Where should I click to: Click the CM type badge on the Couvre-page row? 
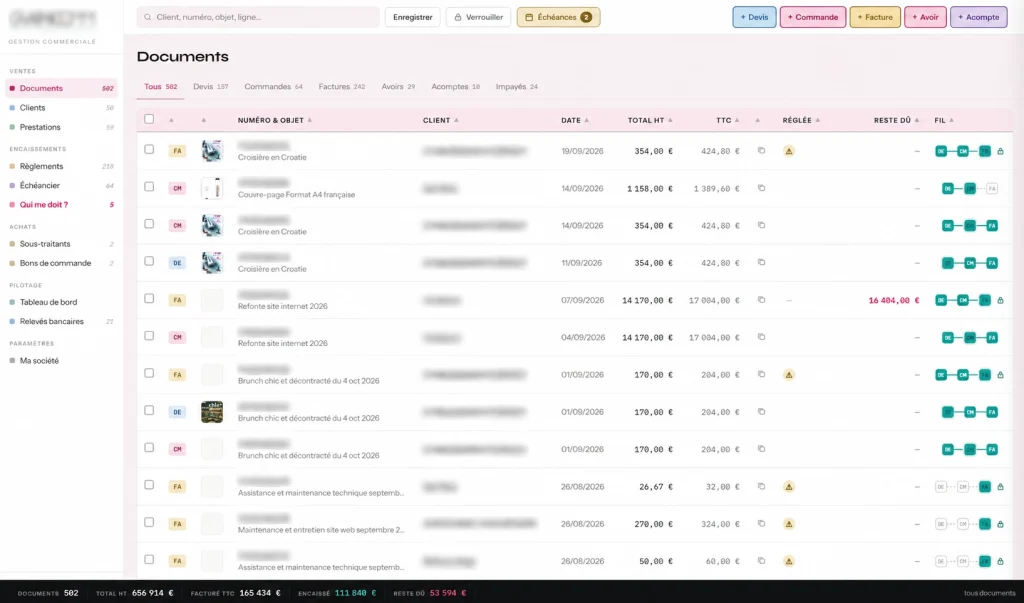point(177,188)
